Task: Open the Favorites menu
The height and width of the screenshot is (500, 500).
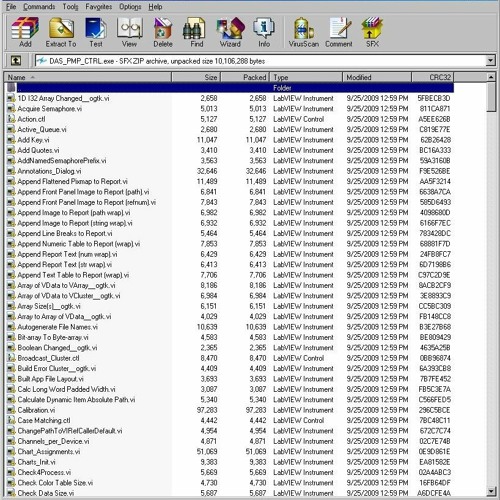Action: tap(99, 7)
